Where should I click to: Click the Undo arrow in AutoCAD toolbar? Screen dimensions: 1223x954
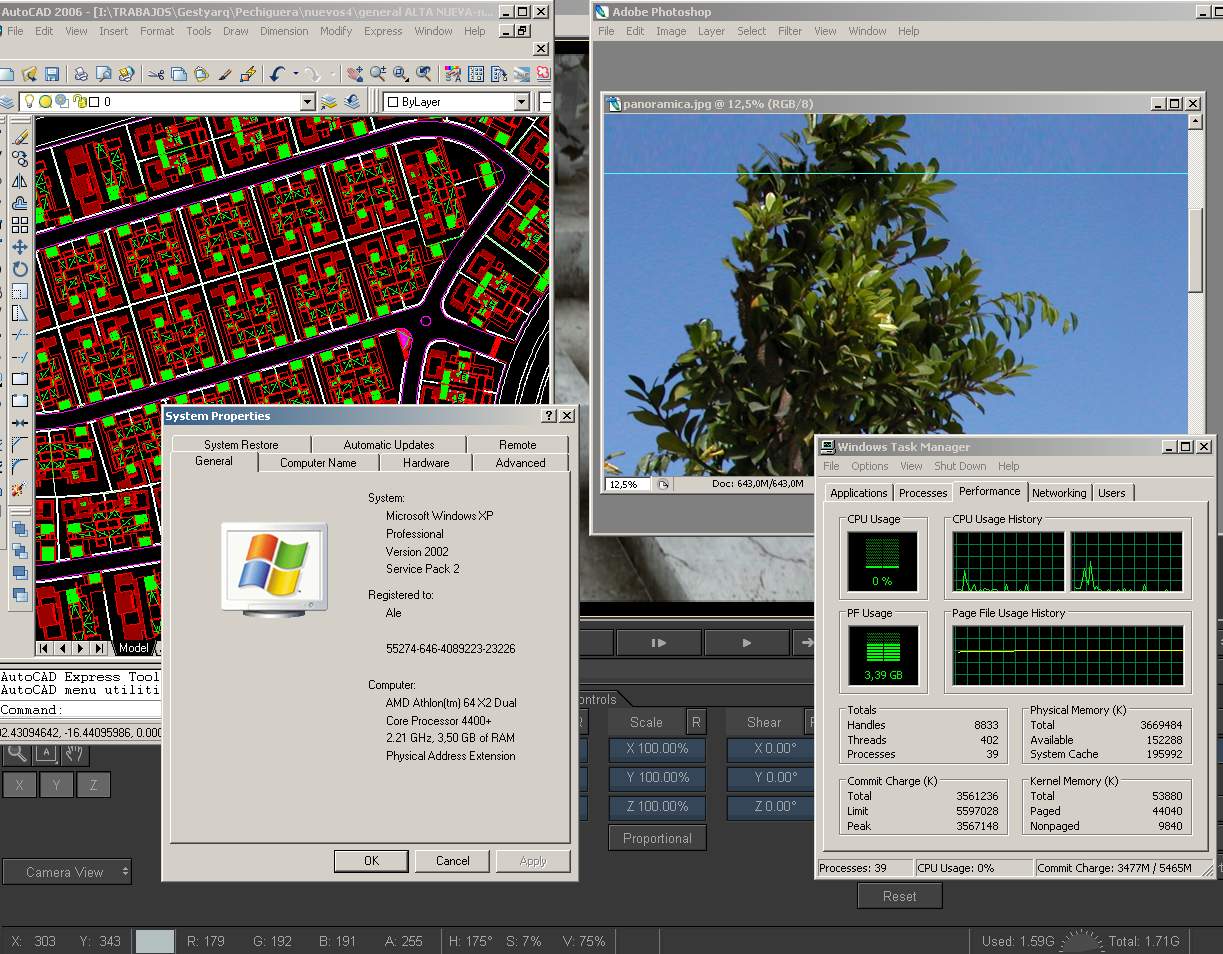(x=277, y=74)
